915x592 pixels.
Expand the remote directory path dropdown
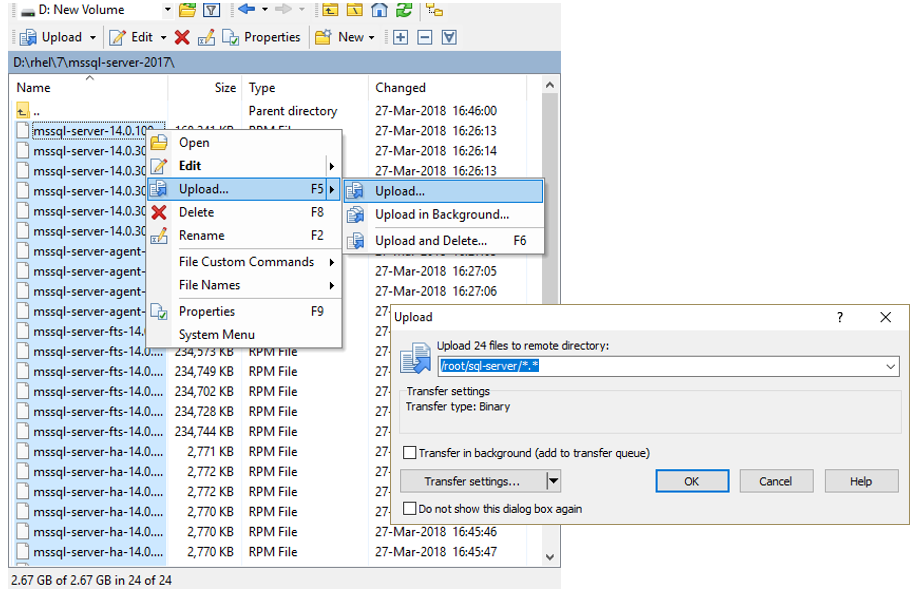(x=891, y=367)
